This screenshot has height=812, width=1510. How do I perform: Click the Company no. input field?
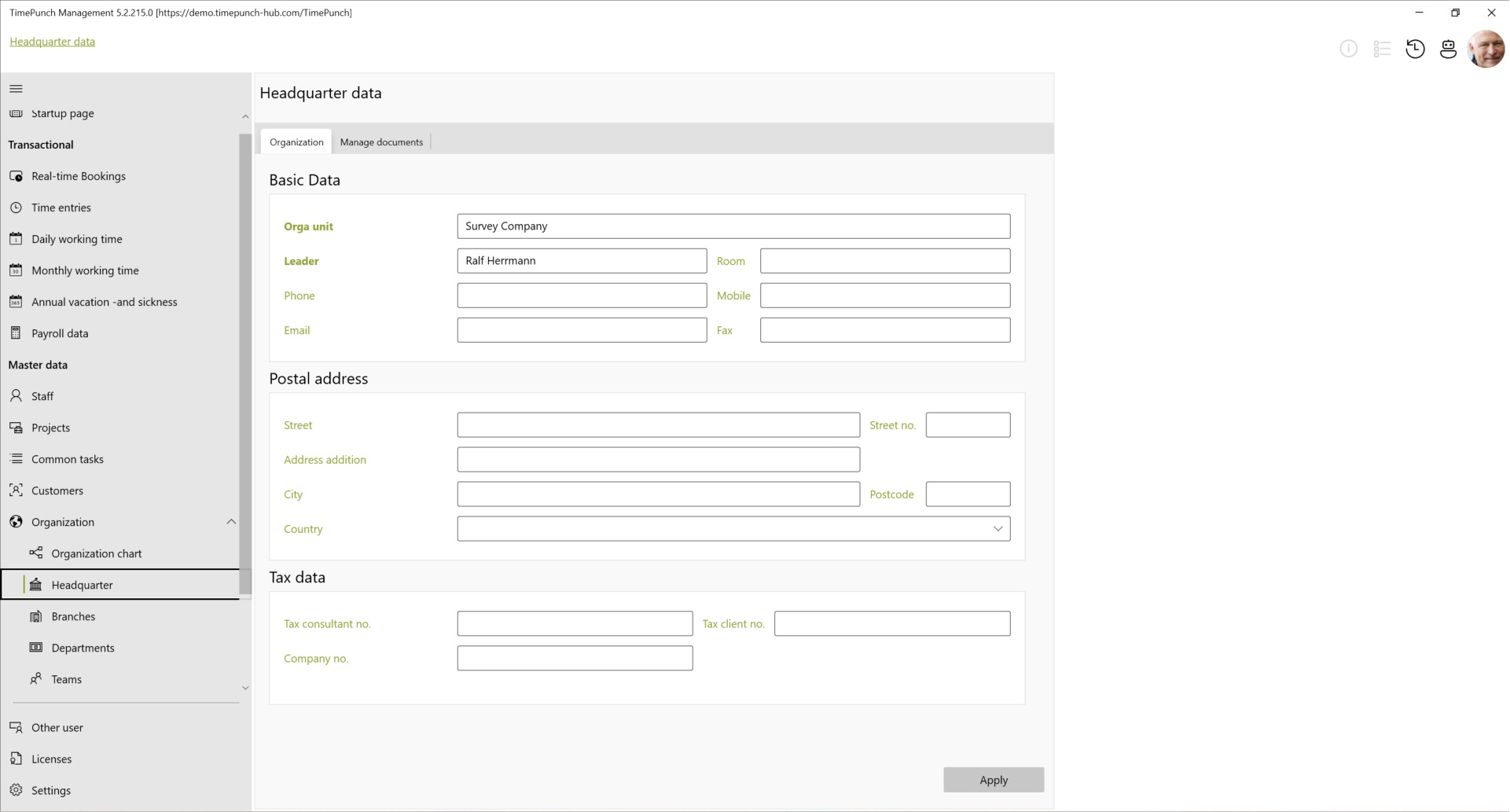[575, 659]
